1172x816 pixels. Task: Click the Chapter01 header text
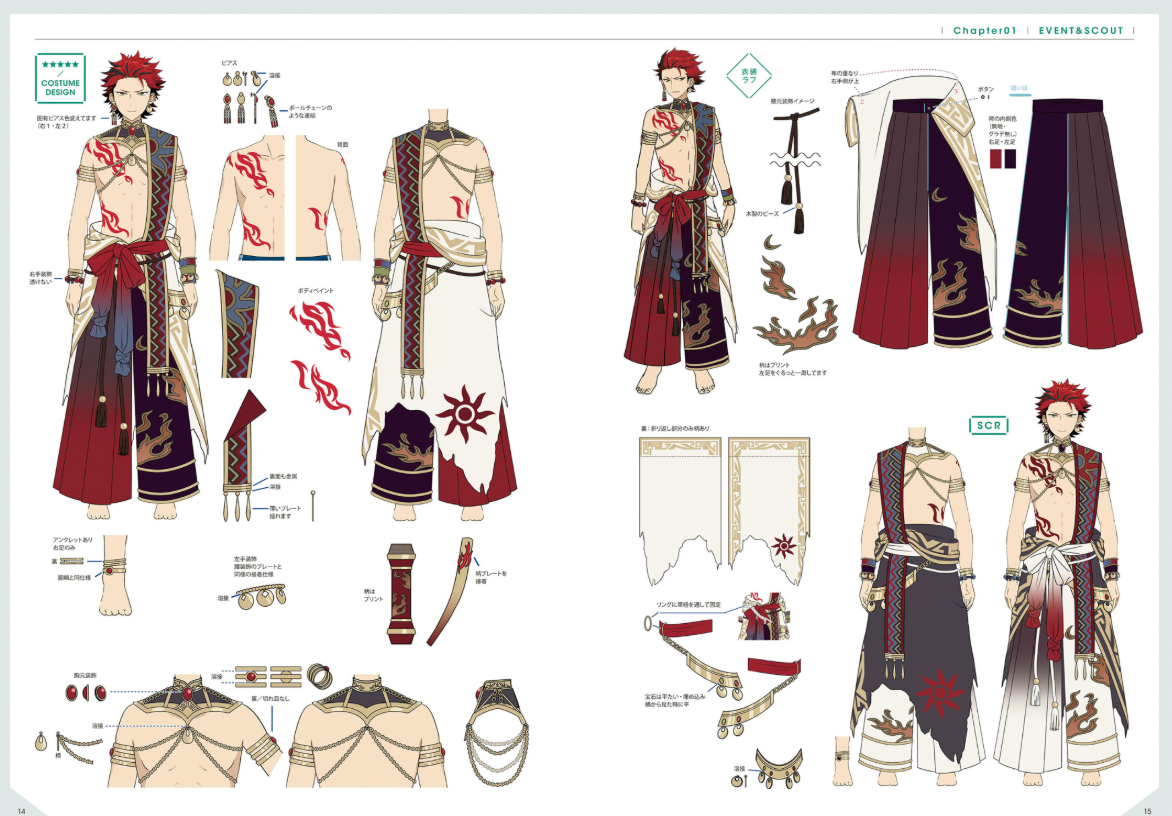[x=984, y=31]
